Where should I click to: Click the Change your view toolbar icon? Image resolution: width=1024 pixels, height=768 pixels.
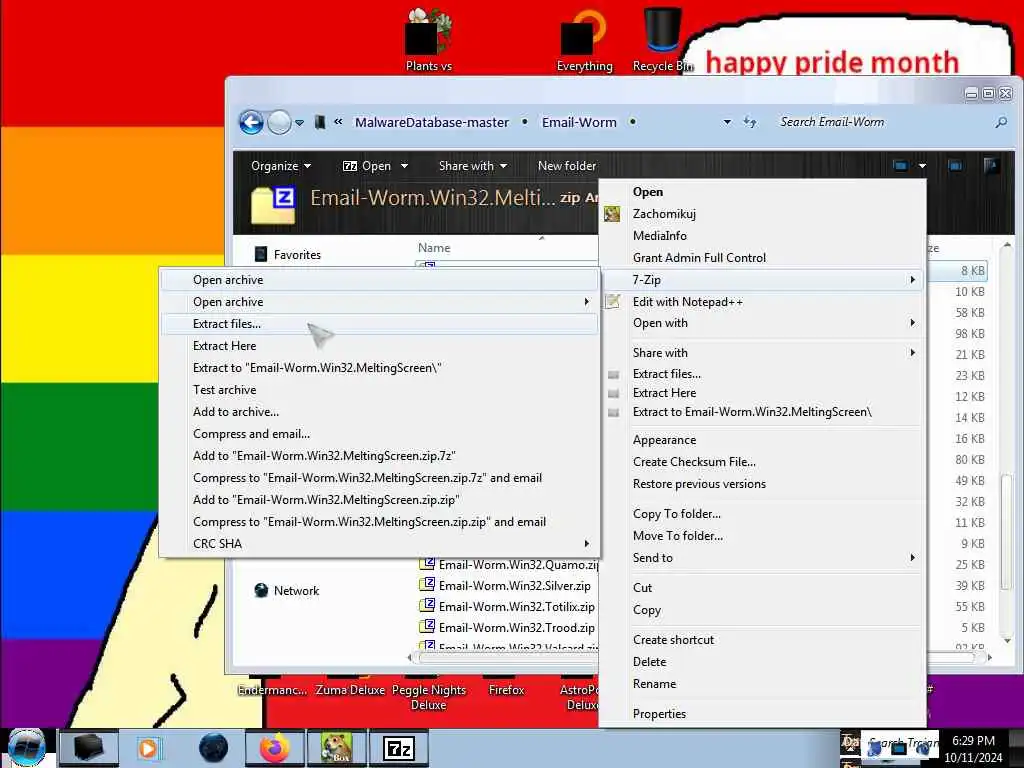(901, 166)
